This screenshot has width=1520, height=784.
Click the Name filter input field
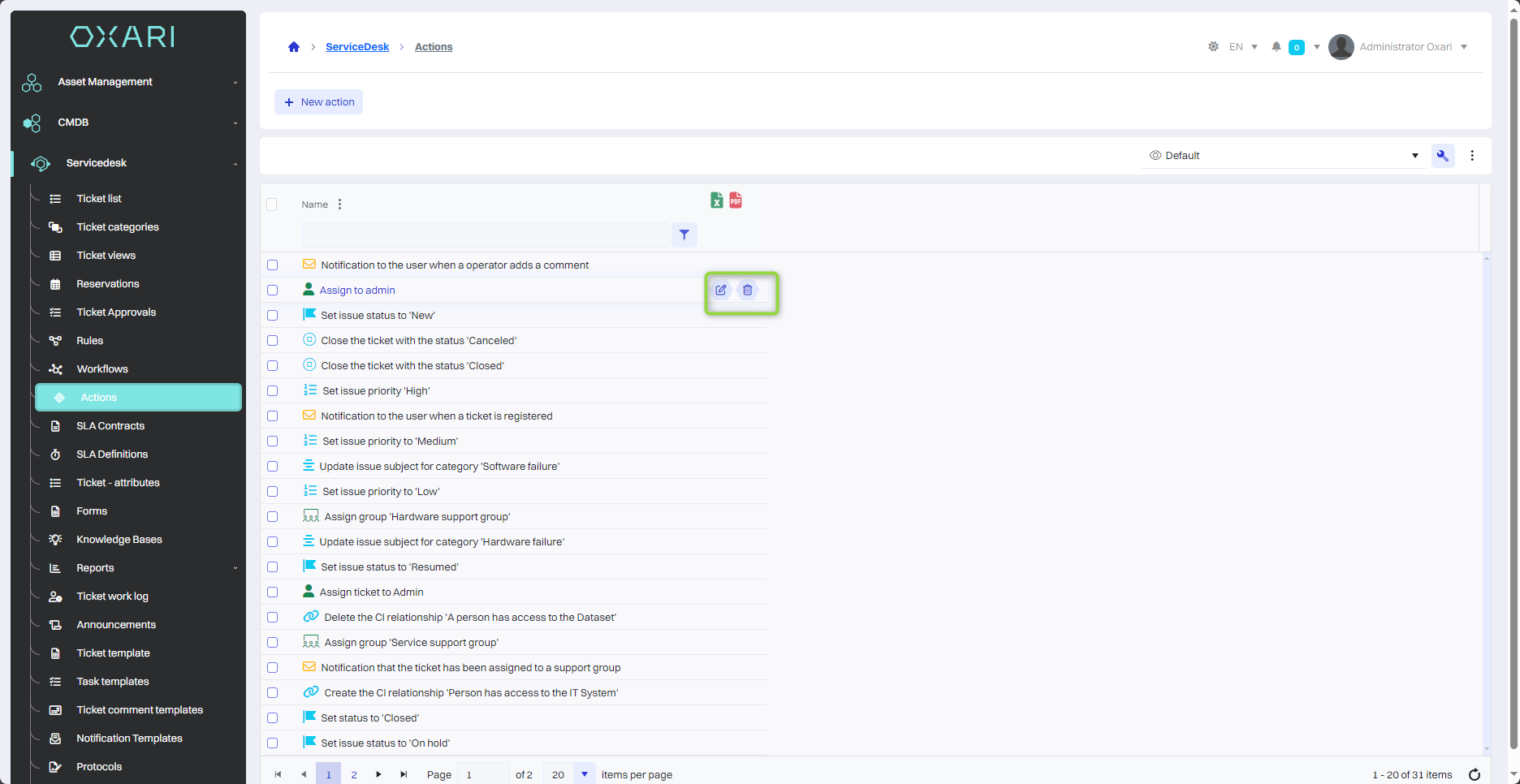coord(485,235)
